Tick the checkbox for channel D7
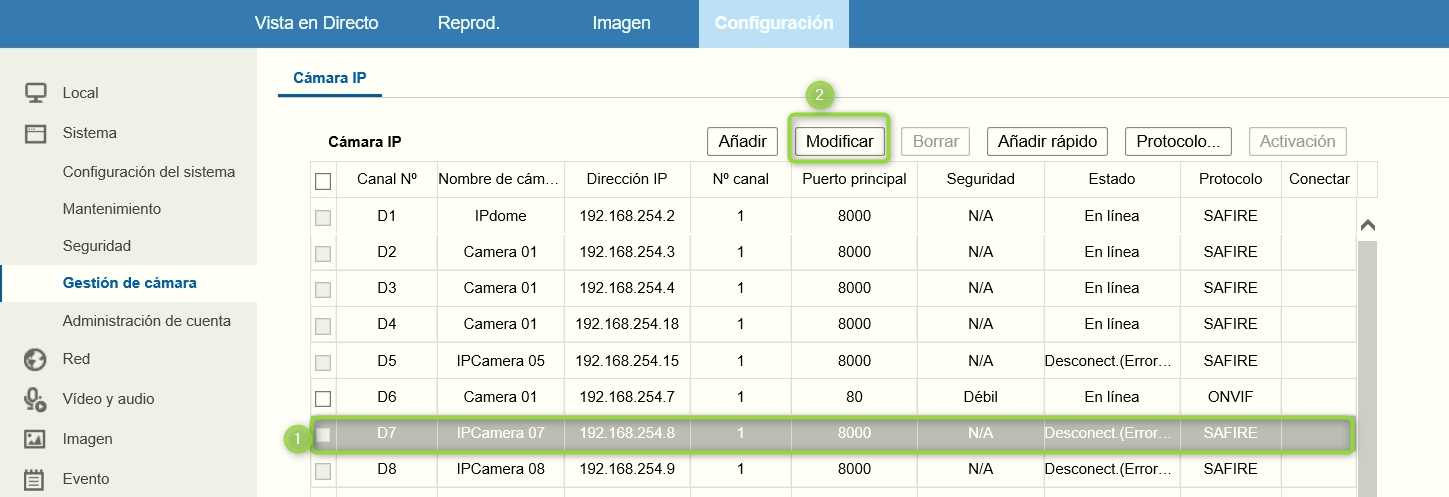 [323, 434]
